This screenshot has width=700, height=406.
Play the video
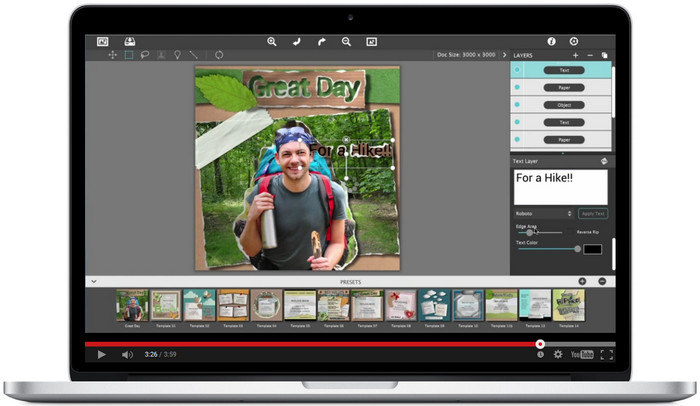tap(101, 354)
